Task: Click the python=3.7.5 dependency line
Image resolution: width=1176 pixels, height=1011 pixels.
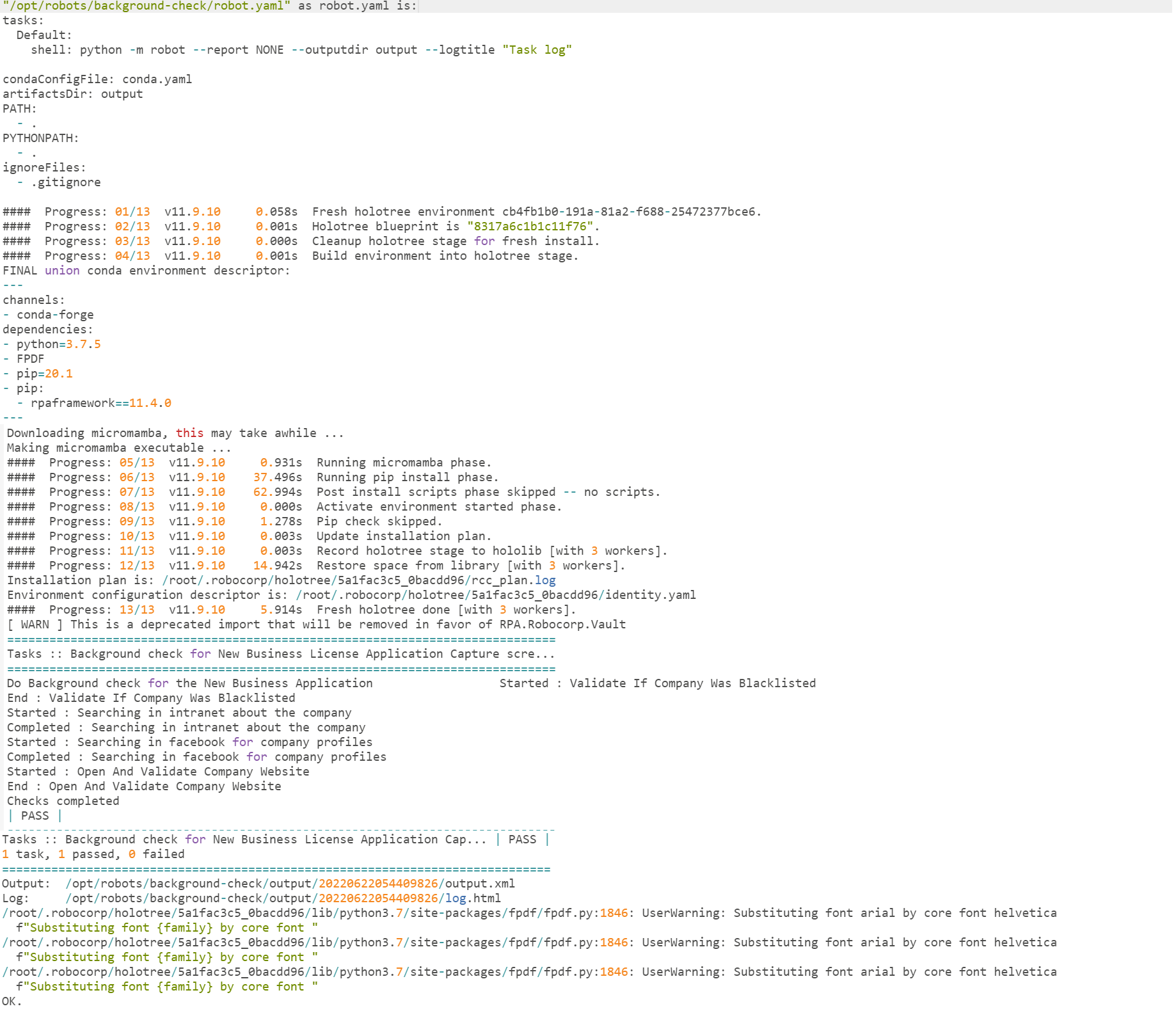Action: [58, 344]
